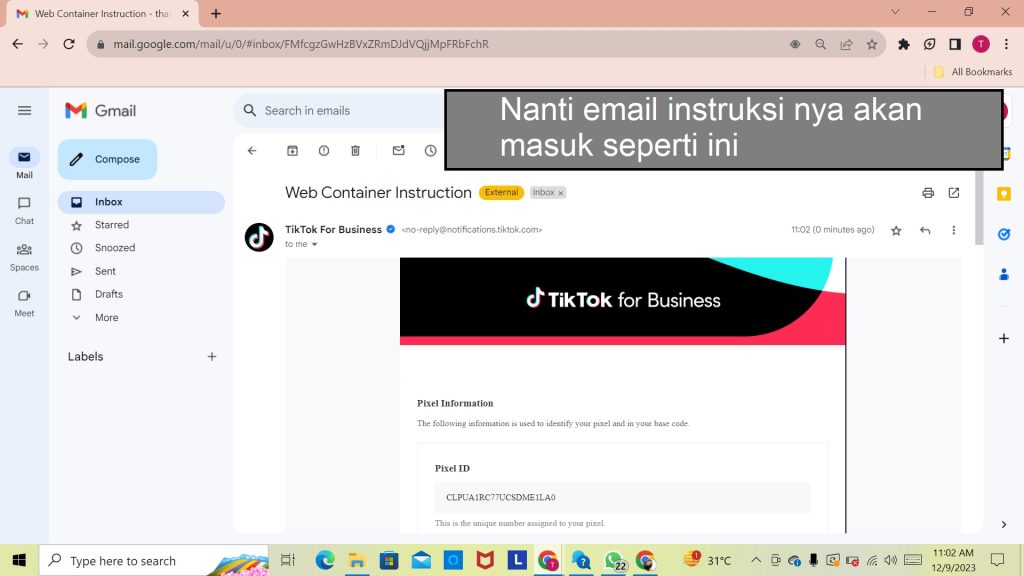Toggle Gmail main menu hamburger
Viewport: 1024px width, 576px height.
[25, 111]
